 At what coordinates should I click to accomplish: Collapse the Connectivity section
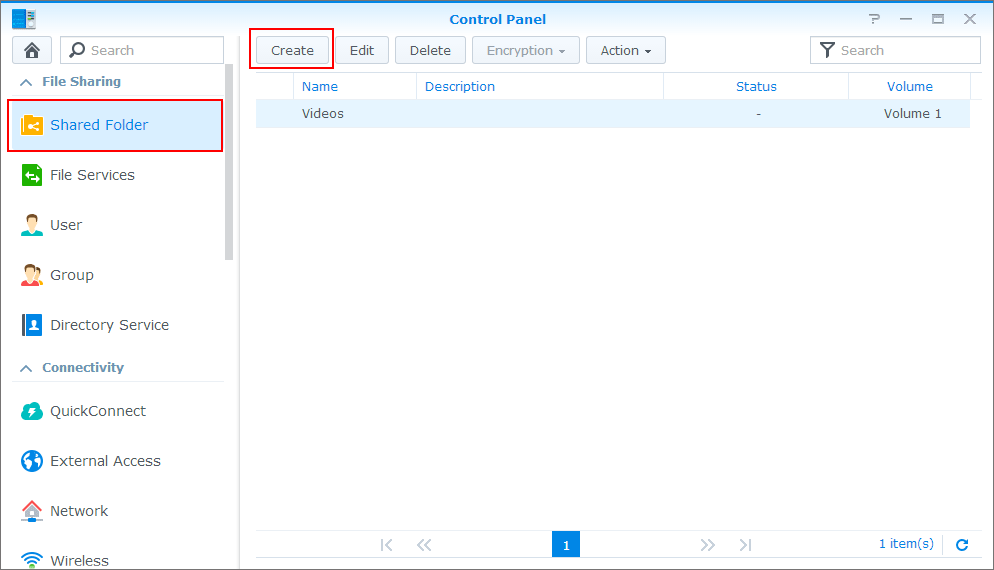pos(26,368)
